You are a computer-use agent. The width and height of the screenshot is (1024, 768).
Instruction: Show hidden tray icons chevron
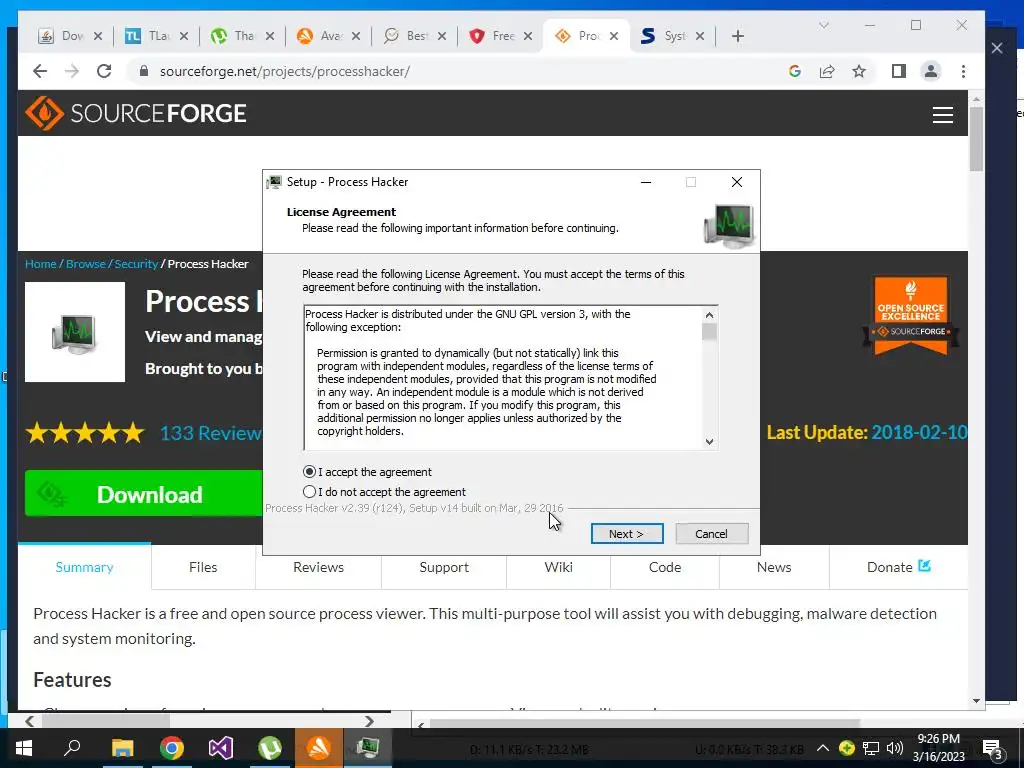pyautogui.click(x=823, y=748)
